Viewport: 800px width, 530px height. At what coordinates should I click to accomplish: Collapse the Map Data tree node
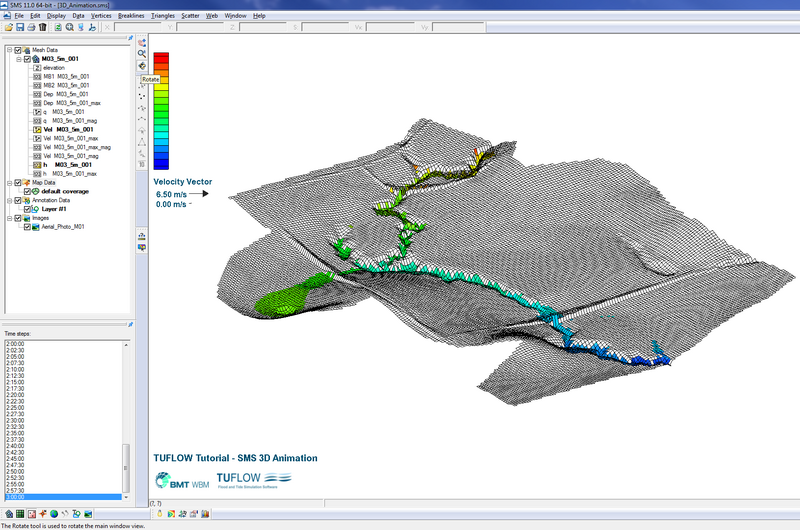click(x=9, y=183)
